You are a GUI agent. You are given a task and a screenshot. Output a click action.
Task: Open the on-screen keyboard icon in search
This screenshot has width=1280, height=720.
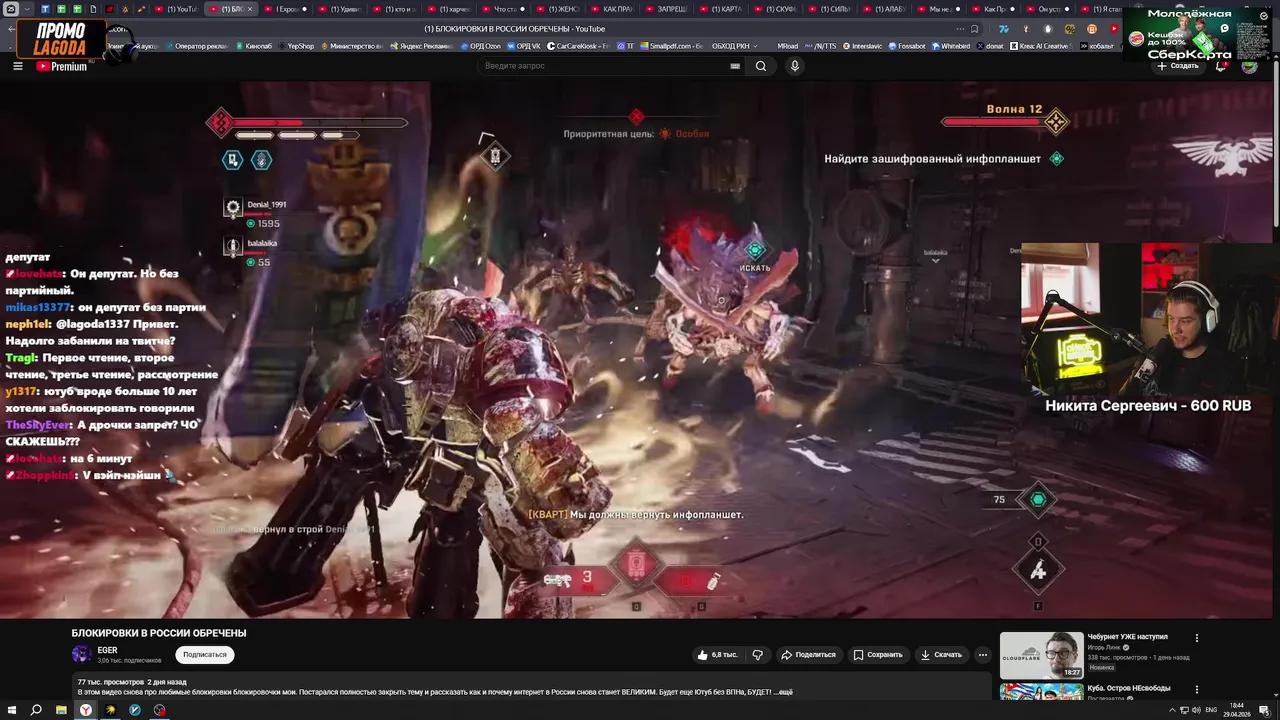click(735, 66)
